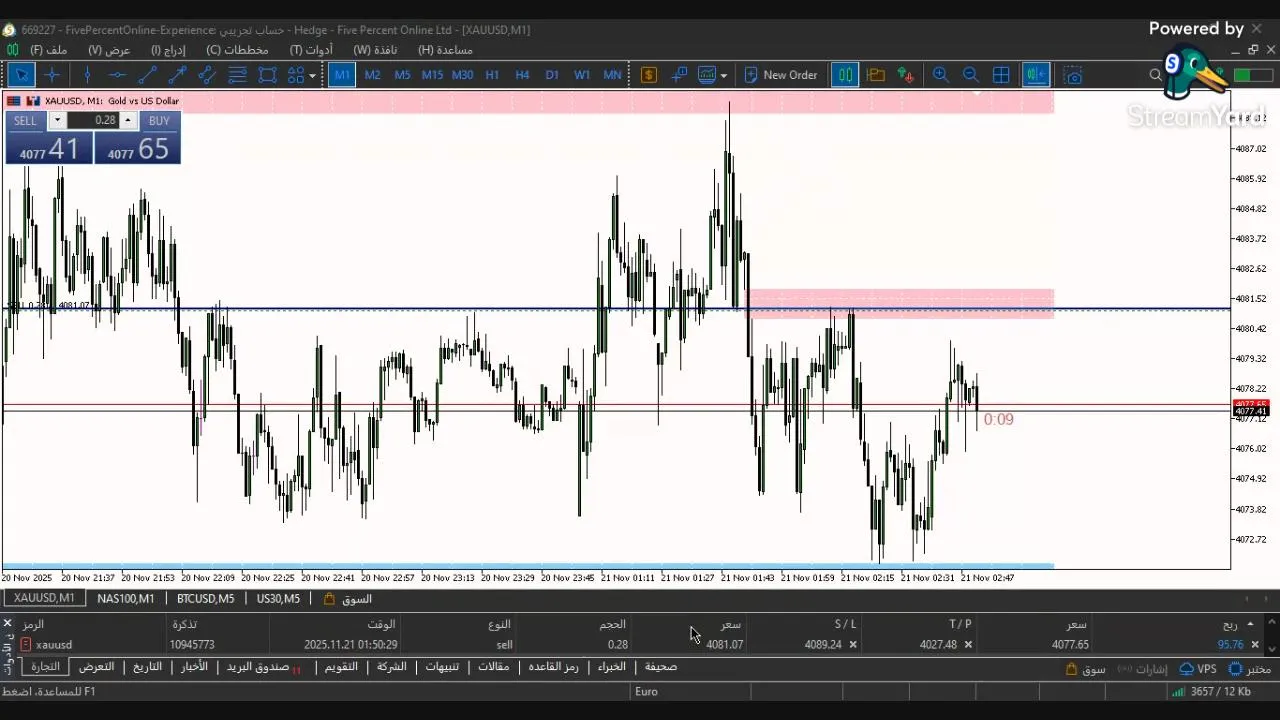Viewport: 1280px width, 720px height.
Task: Open the ملف (F) menu
Action: pos(49,49)
